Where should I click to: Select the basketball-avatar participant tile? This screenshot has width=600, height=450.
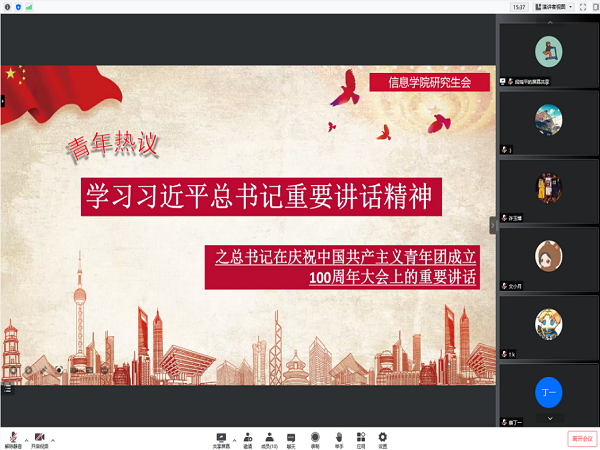pos(549,191)
